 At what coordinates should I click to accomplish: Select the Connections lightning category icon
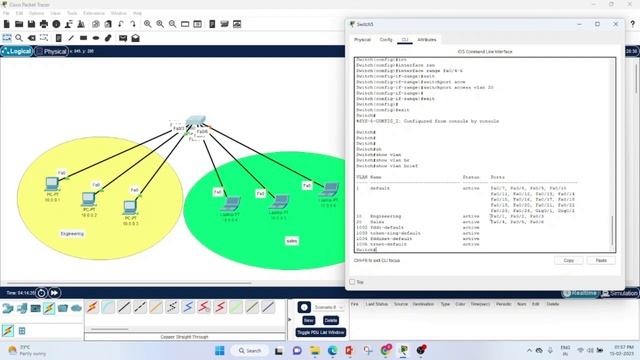point(49,308)
